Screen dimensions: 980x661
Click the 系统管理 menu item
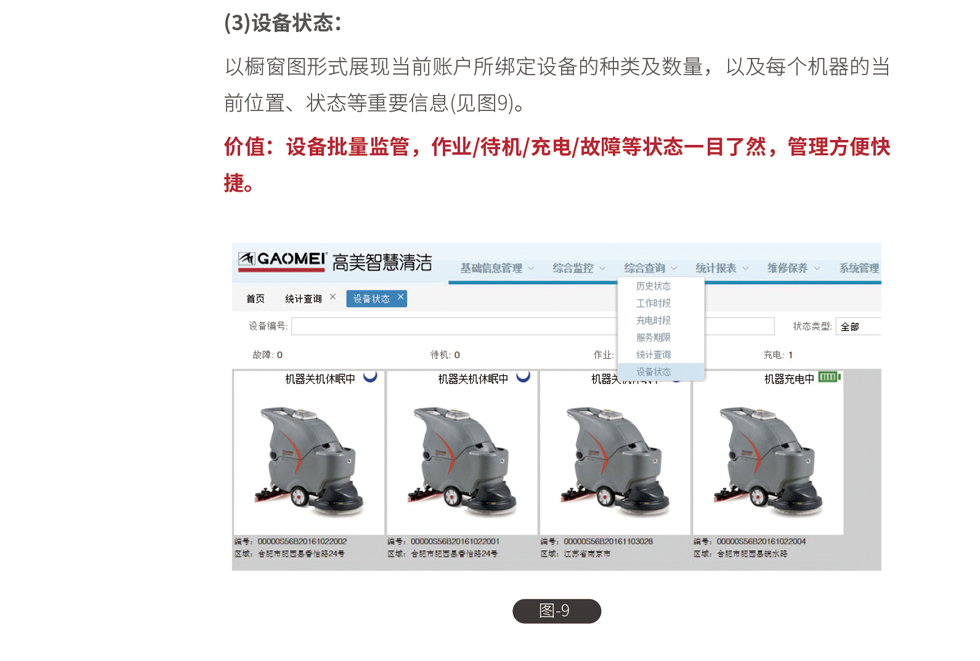point(858,268)
